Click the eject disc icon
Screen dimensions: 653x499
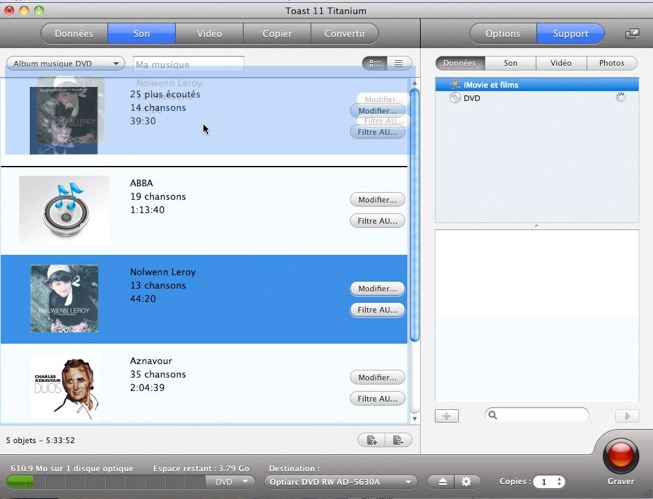[442, 482]
